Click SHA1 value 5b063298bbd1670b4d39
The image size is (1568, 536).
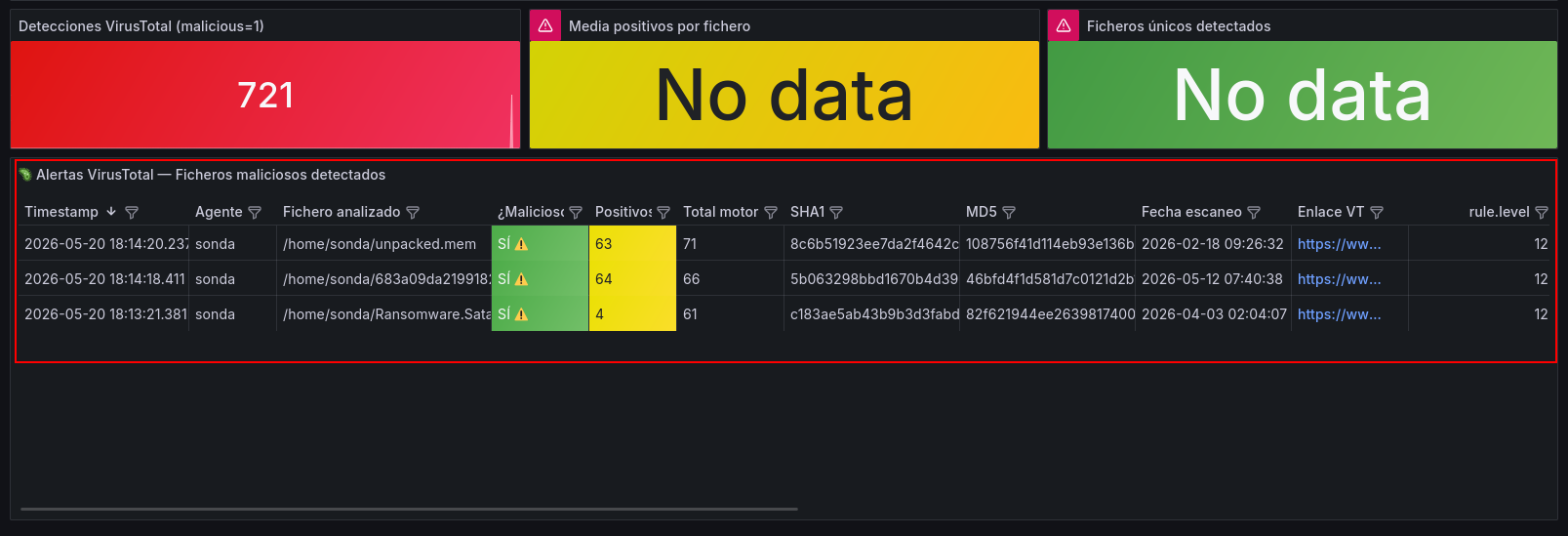(874, 279)
